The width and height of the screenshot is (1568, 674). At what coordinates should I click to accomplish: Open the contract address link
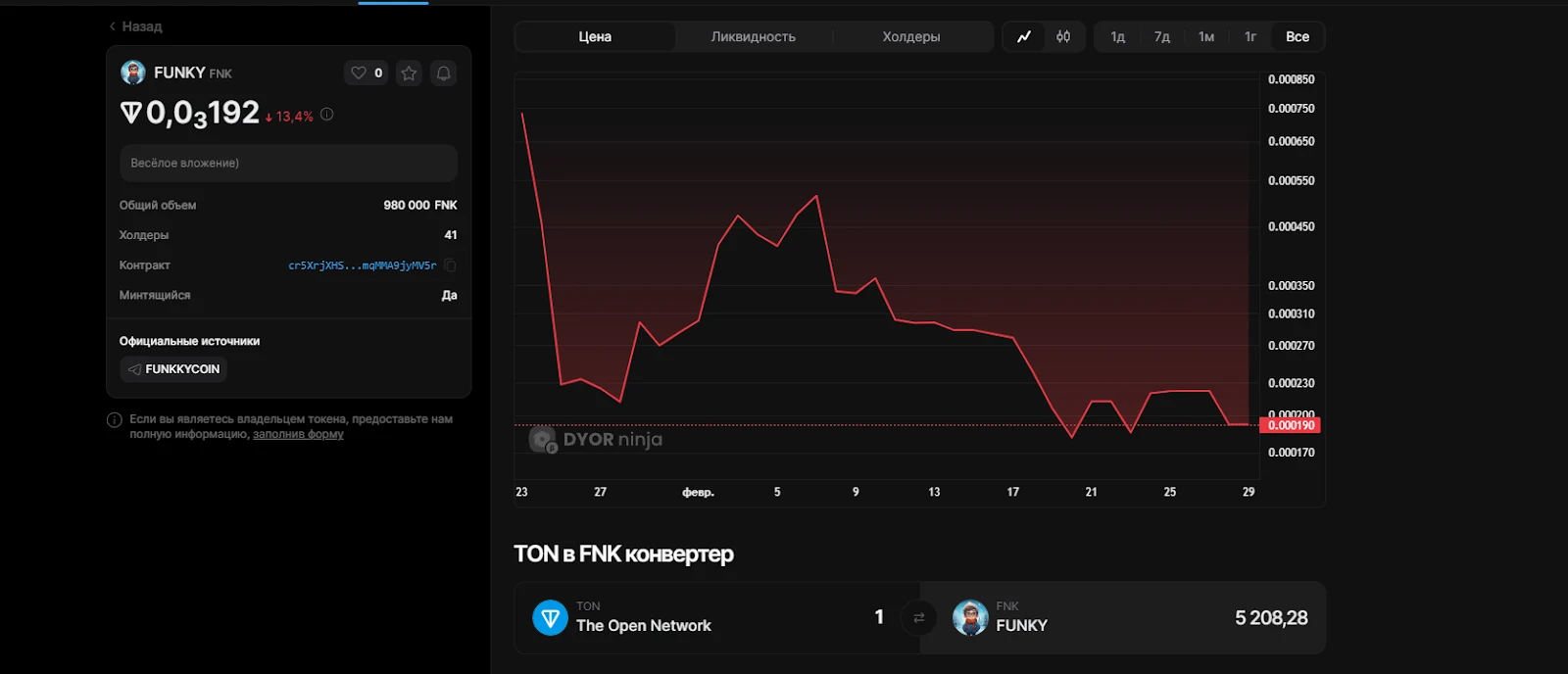pos(363,265)
